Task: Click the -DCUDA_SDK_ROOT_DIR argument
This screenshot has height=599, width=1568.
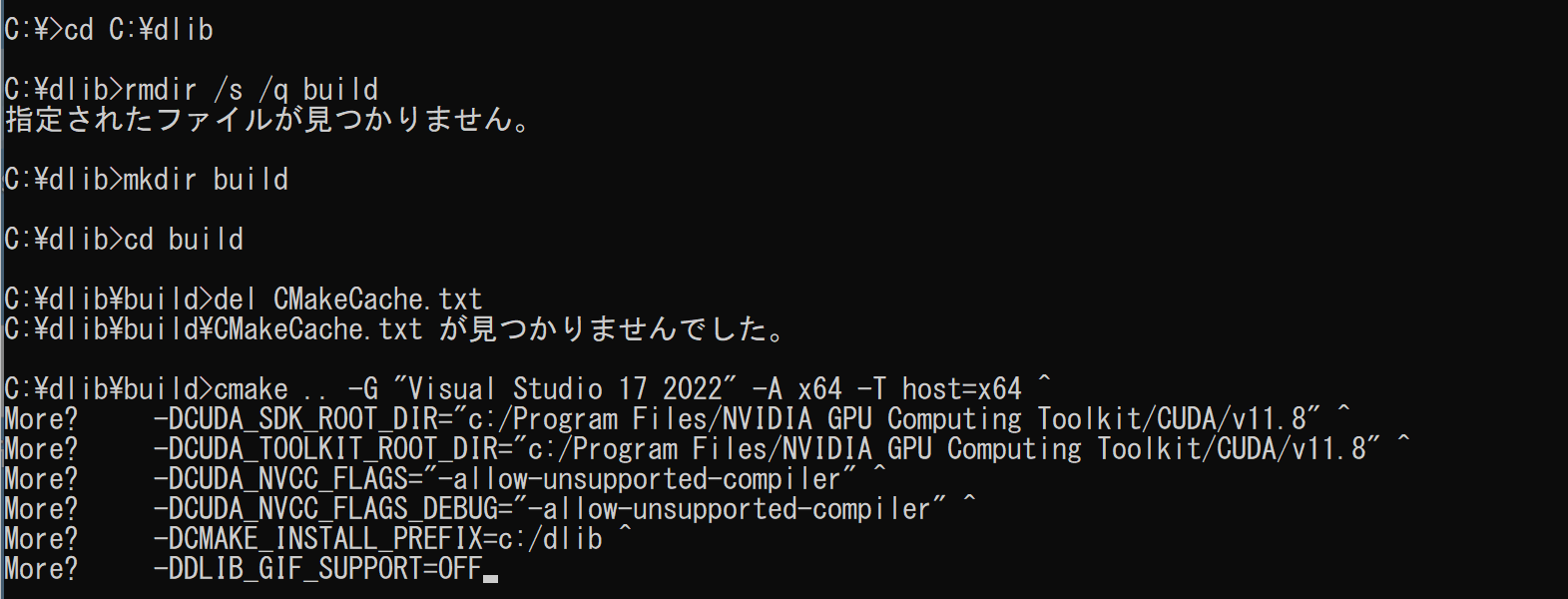Action: coord(738,419)
